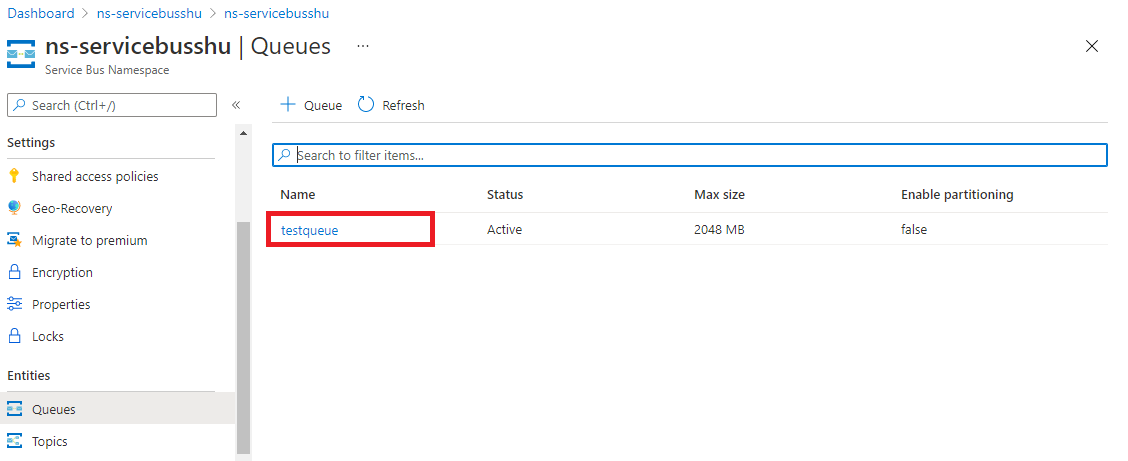Click the Geo-Recovery globe icon
The height and width of the screenshot is (461, 1128).
click(14, 208)
